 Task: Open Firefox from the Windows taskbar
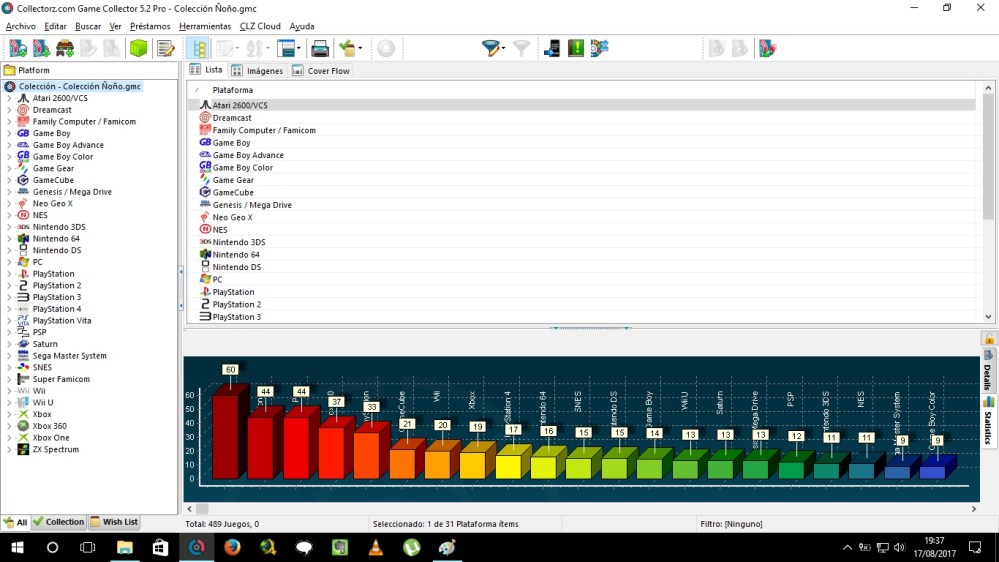pos(232,547)
